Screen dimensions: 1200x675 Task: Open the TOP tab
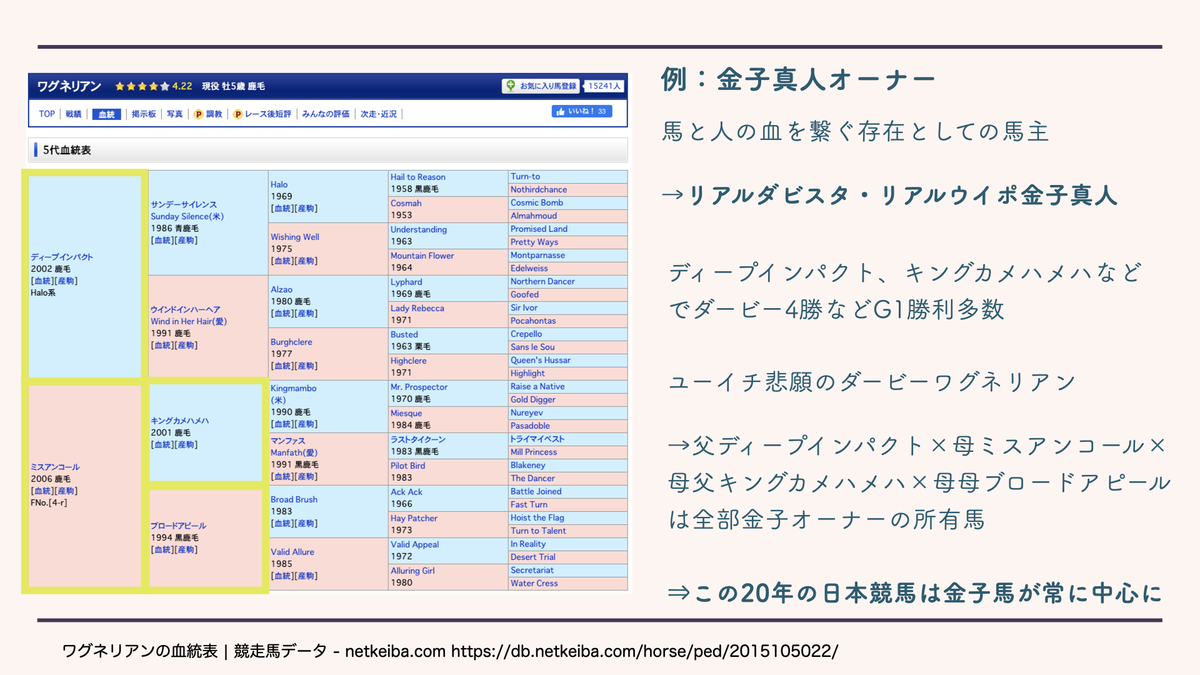coord(47,114)
